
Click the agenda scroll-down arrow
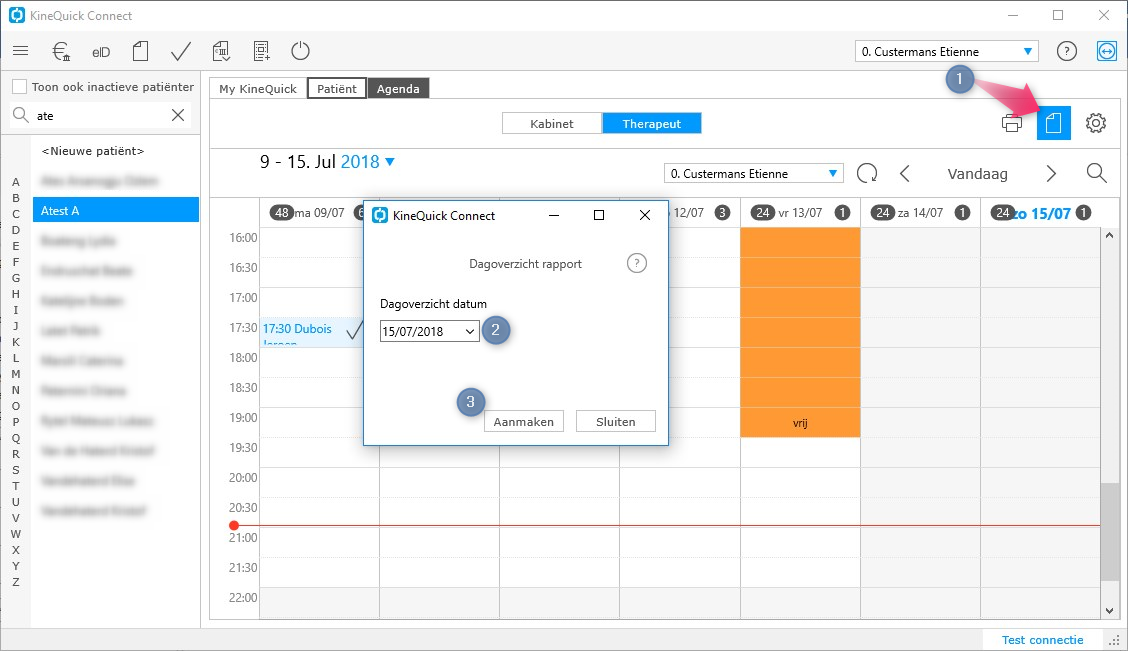point(1109,610)
